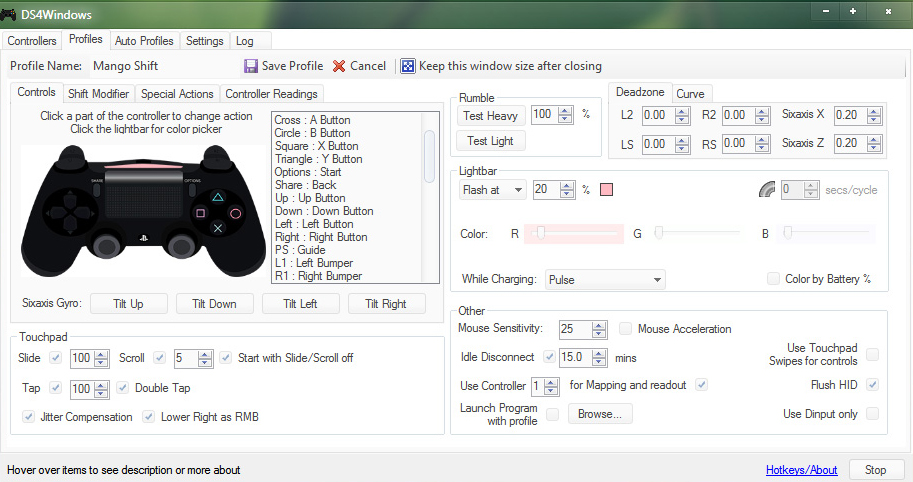Toggle for Mapping and readout checkbox
This screenshot has width=913, height=482.
click(x=702, y=384)
